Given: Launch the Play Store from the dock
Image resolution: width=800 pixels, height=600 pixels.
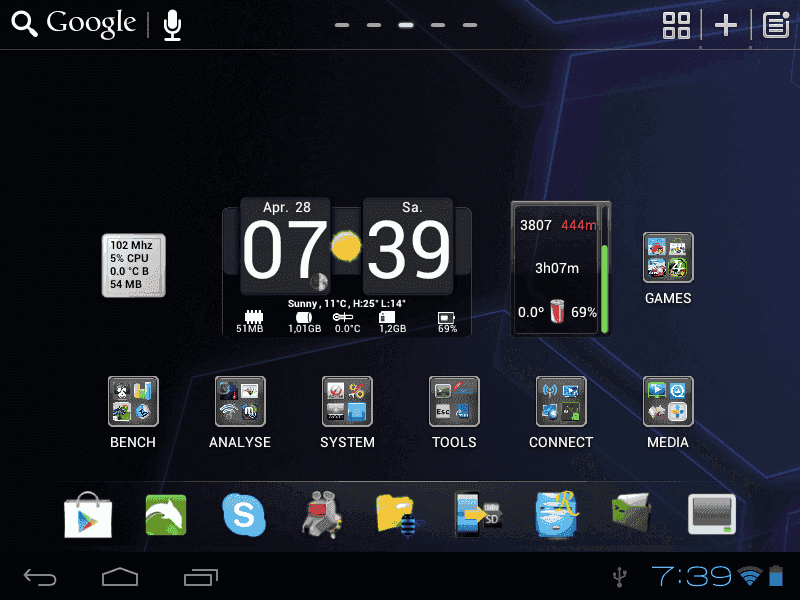Looking at the screenshot, I should click(x=88, y=515).
